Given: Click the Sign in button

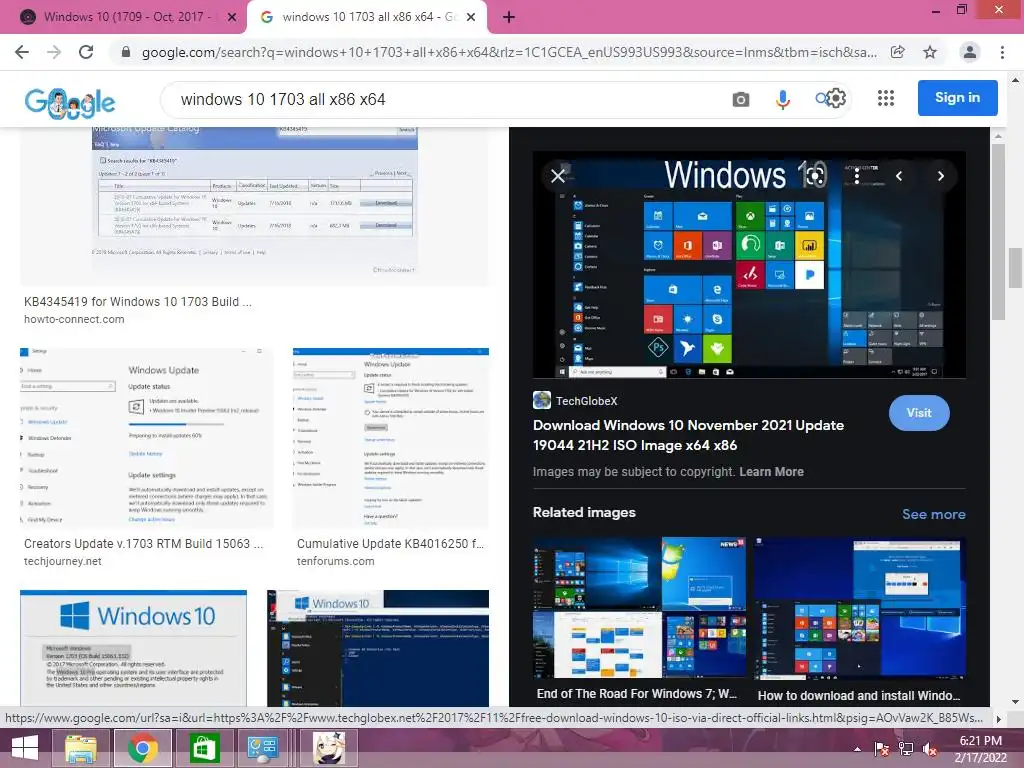Looking at the screenshot, I should tap(957, 97).
